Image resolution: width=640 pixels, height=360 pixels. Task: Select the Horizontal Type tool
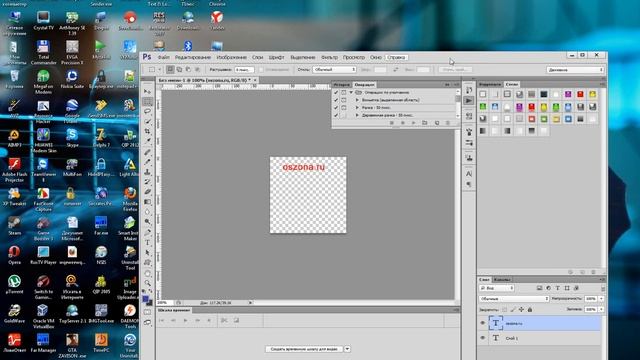point(147,242)
